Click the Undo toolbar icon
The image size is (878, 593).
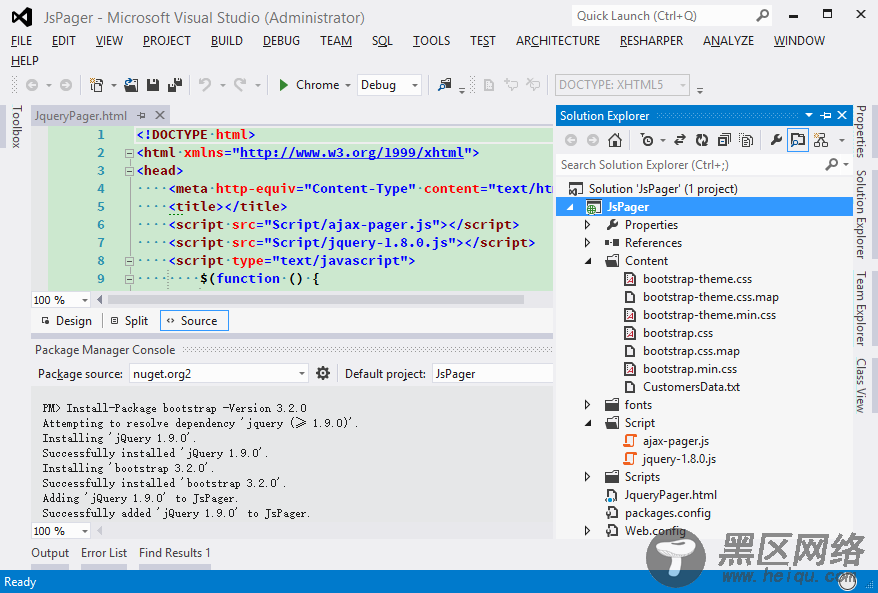(205, 85)
